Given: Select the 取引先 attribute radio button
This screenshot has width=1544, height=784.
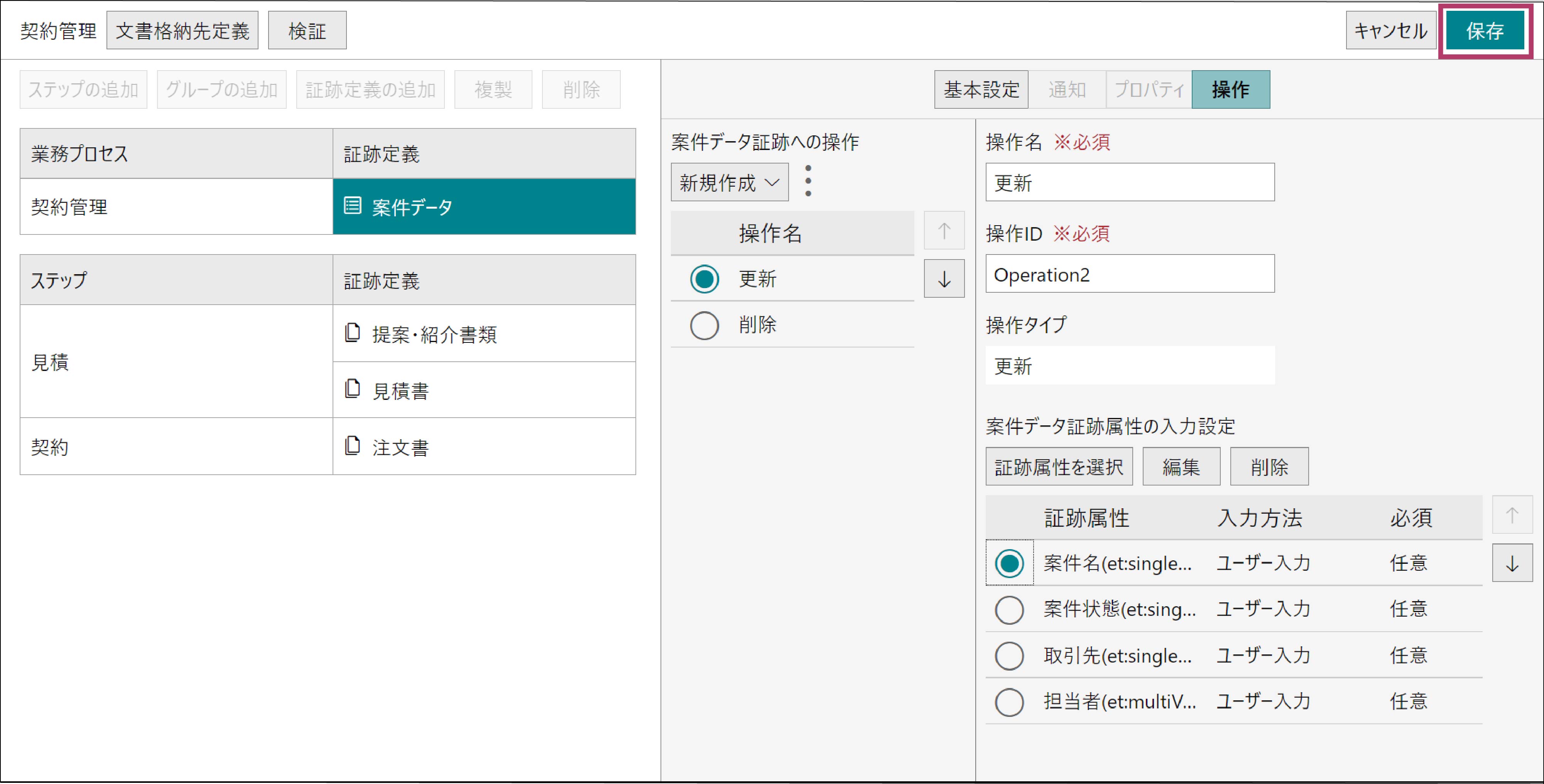Looking at the screenshot, I should pyautogui.click(x=1009, y=656).
